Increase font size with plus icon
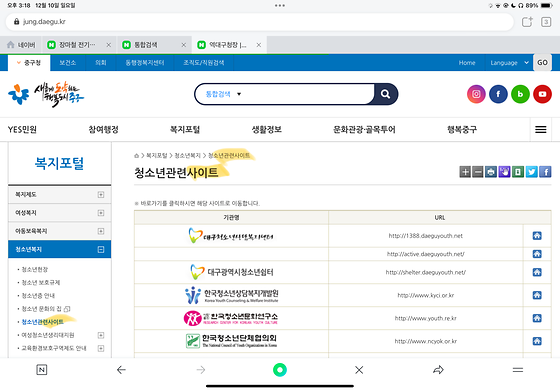Viewport: 560px width, 391px height. click(465, 172)
